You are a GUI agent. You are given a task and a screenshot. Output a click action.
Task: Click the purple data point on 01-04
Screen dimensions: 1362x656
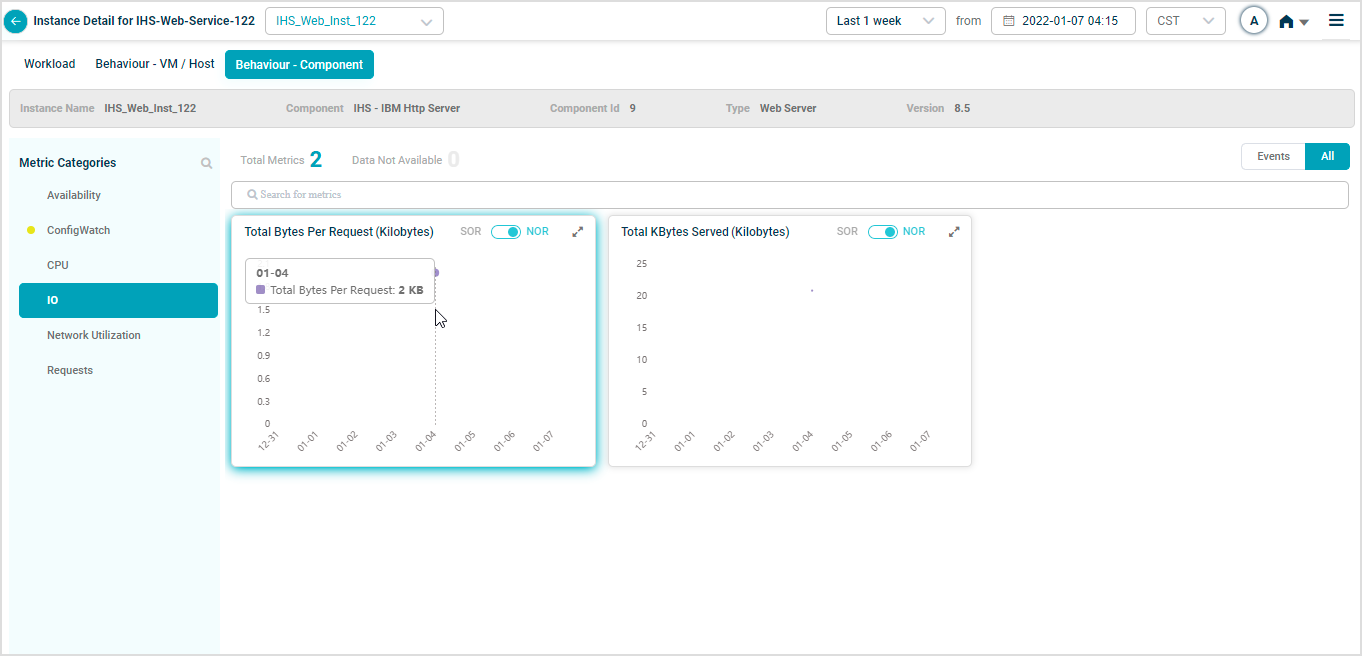(x=435, y=272)
